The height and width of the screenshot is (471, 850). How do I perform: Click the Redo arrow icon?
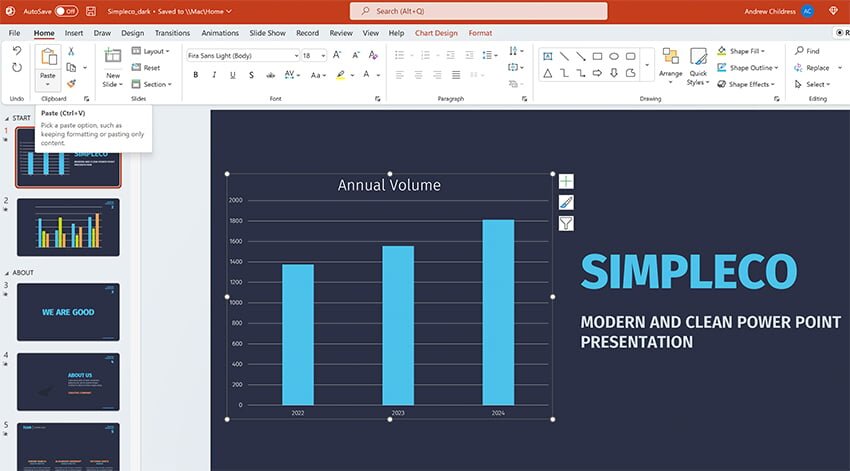[17, 67]
